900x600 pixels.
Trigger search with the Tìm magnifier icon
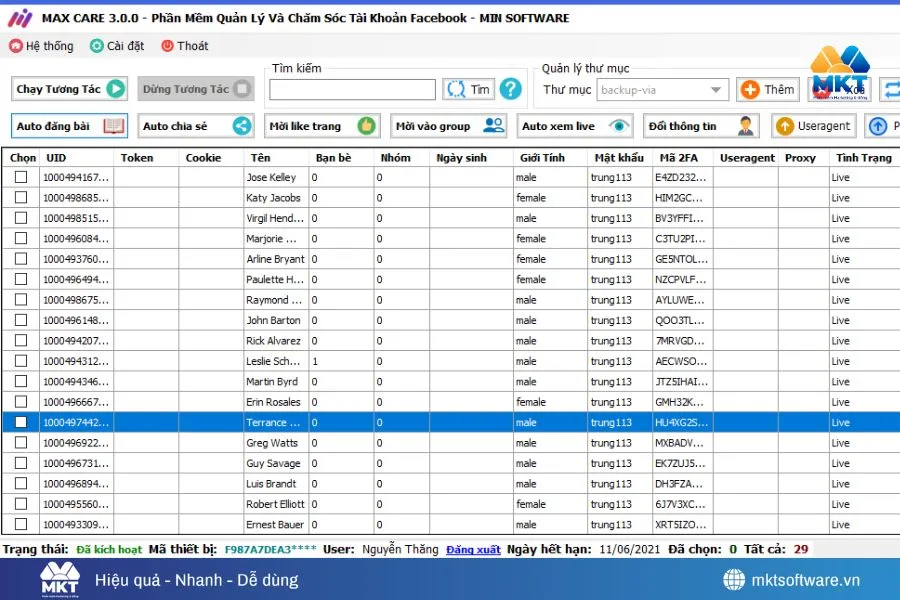pyautogui.click(x=456, y=89)
